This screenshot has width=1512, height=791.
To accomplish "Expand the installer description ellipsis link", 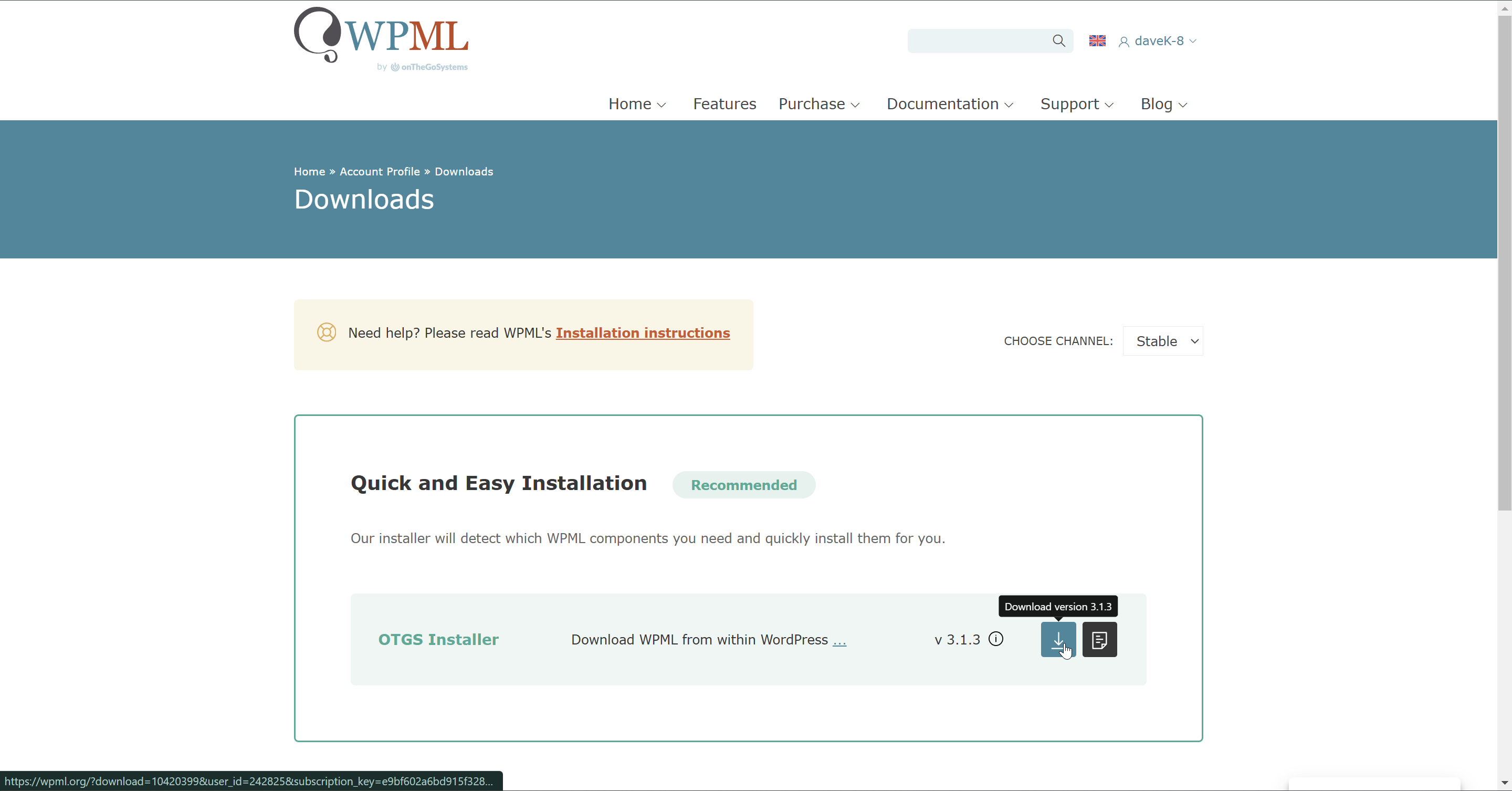I will 839,640.
